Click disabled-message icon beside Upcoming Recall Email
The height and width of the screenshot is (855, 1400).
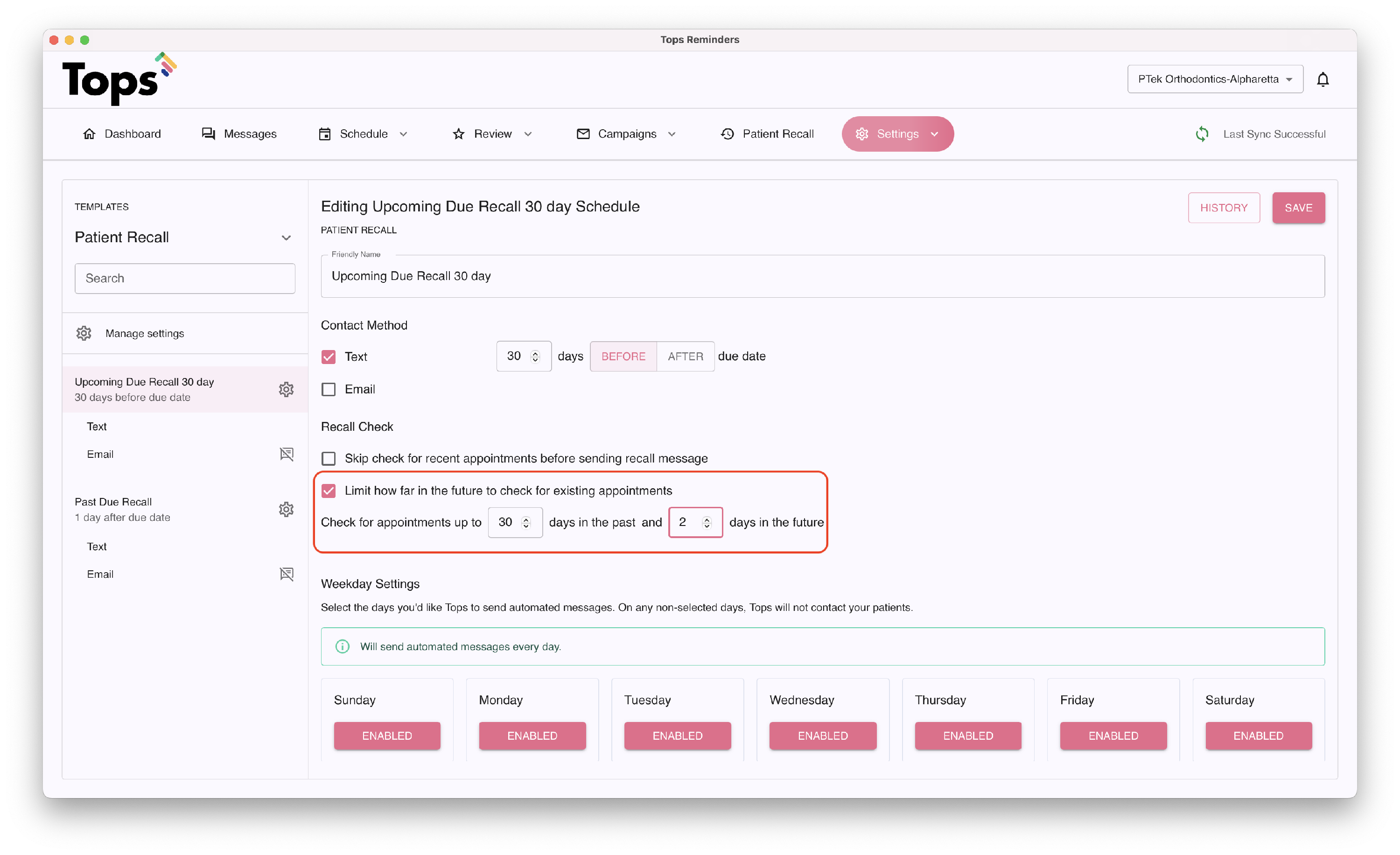pyautogui.click(x=287, y=455)
